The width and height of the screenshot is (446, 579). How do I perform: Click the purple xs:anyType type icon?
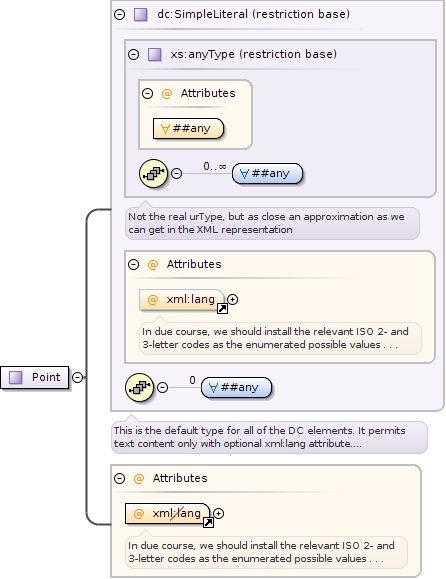[154, 55]
